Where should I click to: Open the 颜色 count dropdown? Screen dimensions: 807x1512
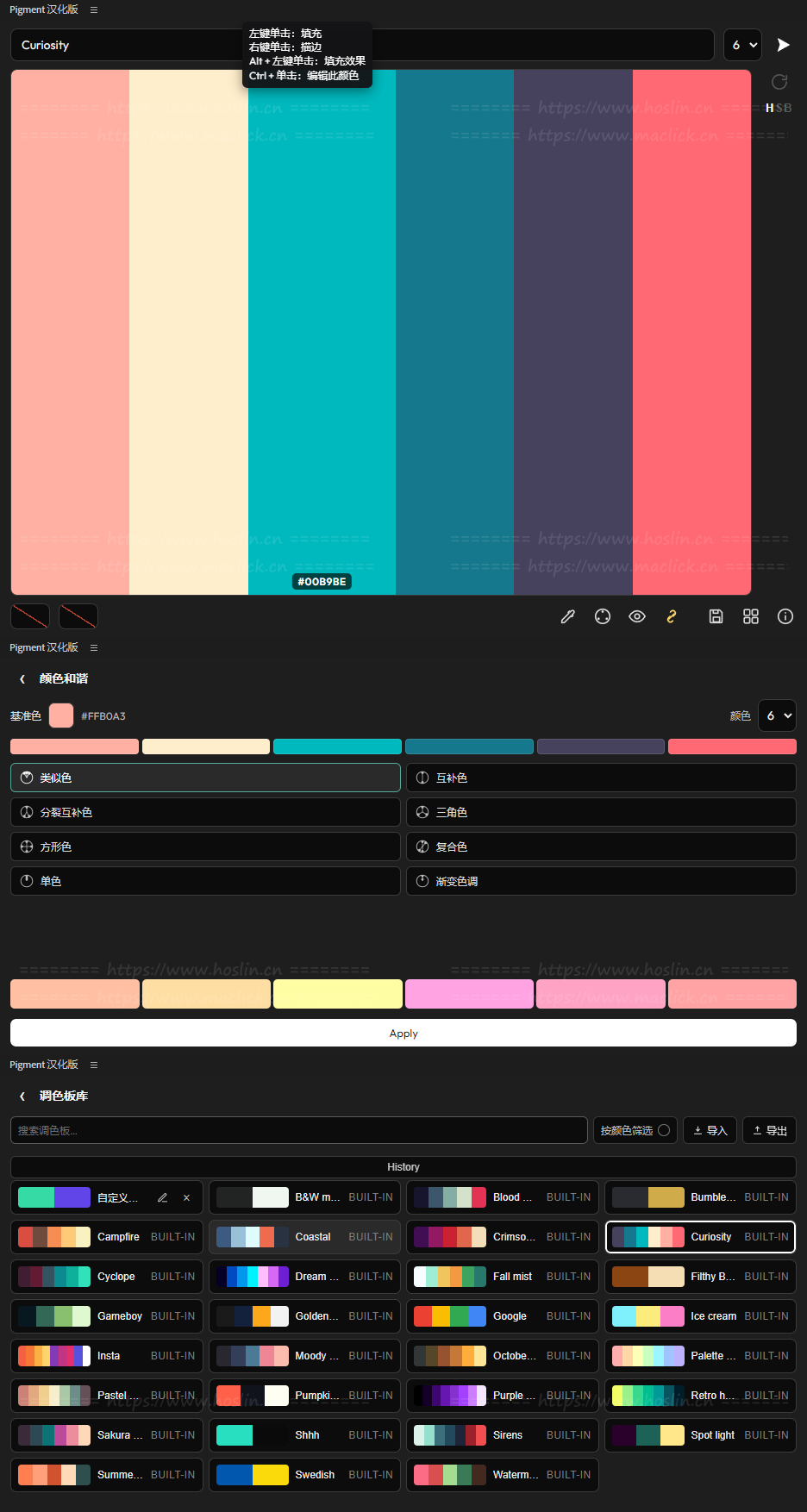(x=776, y=715)
